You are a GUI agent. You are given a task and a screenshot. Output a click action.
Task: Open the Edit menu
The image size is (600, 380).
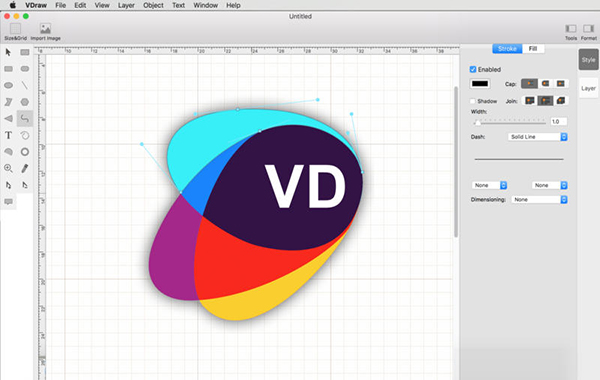(80, 5)
